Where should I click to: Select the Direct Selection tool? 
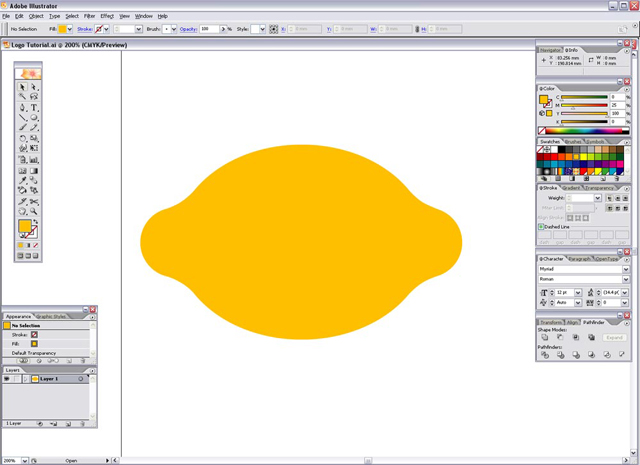(x=34, y=87)
